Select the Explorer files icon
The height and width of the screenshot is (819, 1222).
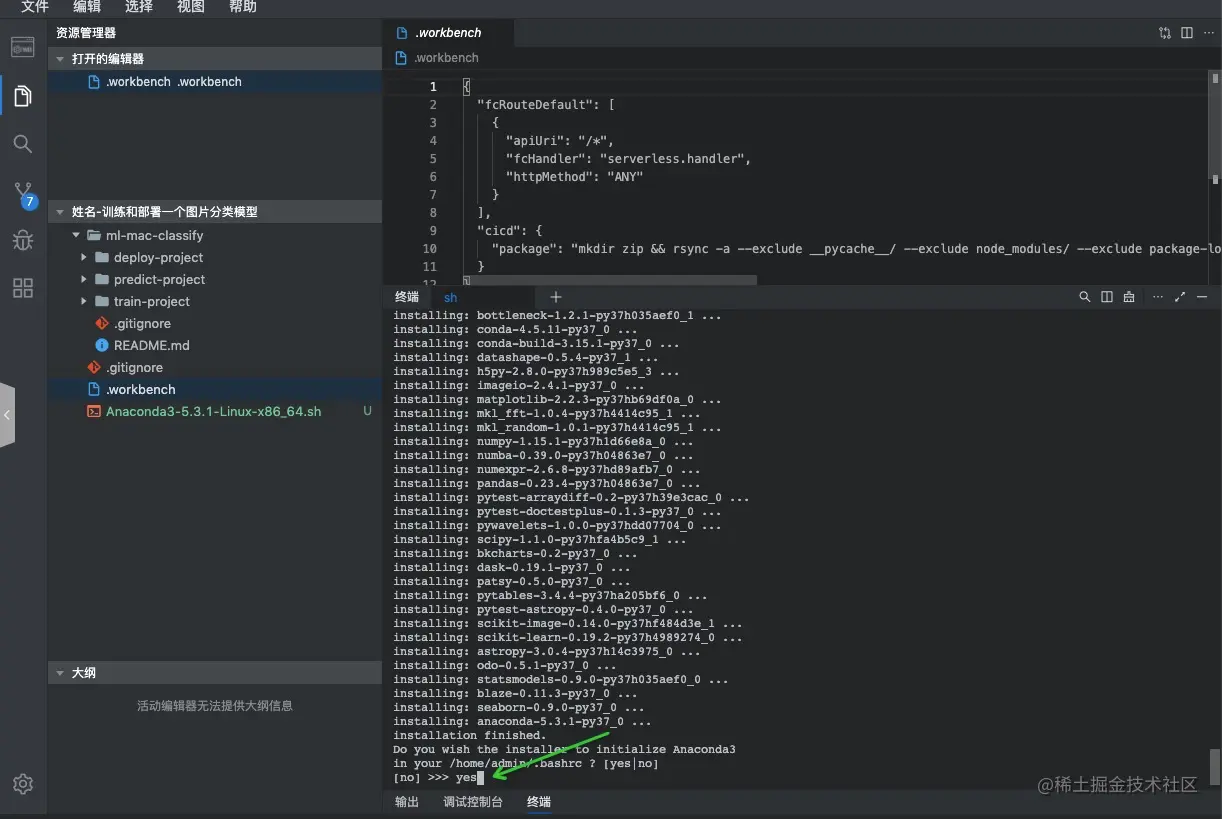[x=23, y=96]
